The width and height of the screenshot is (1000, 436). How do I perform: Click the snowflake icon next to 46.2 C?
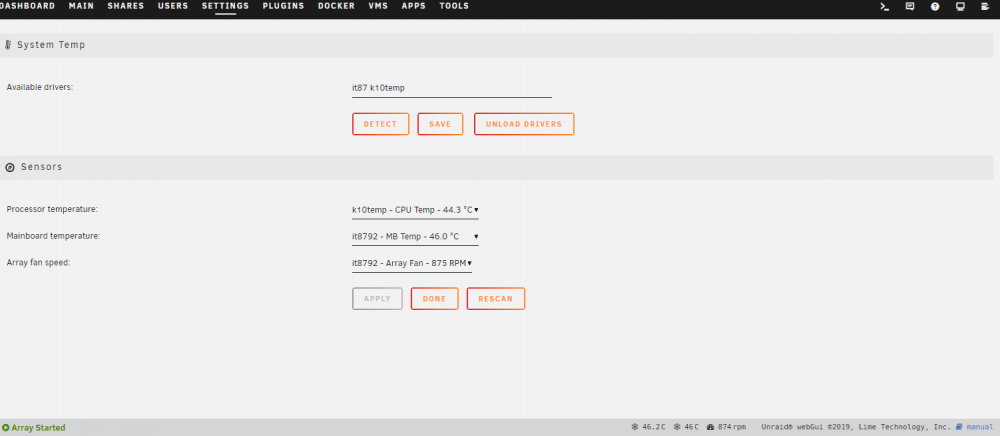[x=635, y=427]
